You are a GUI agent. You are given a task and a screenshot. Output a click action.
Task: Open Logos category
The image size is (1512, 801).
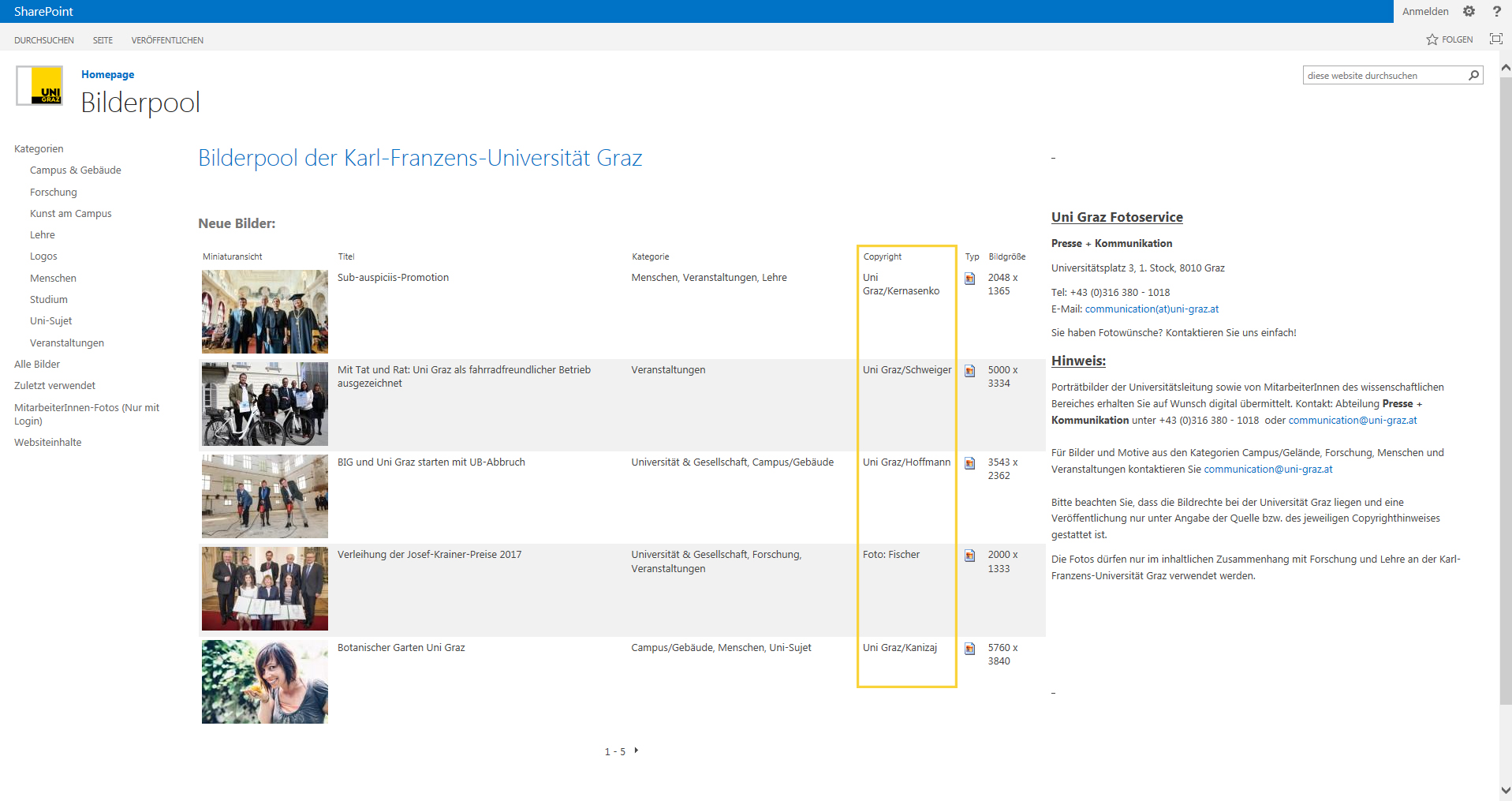[43, 256]
